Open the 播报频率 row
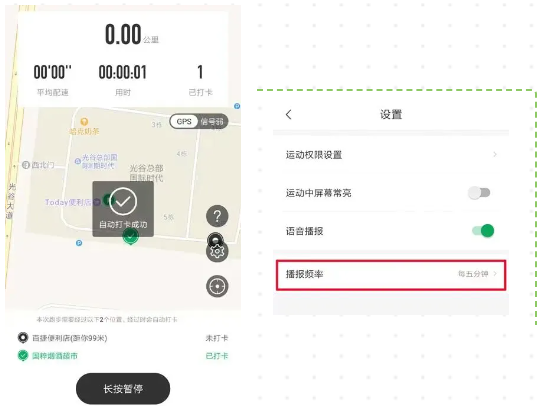Viewport: 543px width, 406px height. [391, 275]
